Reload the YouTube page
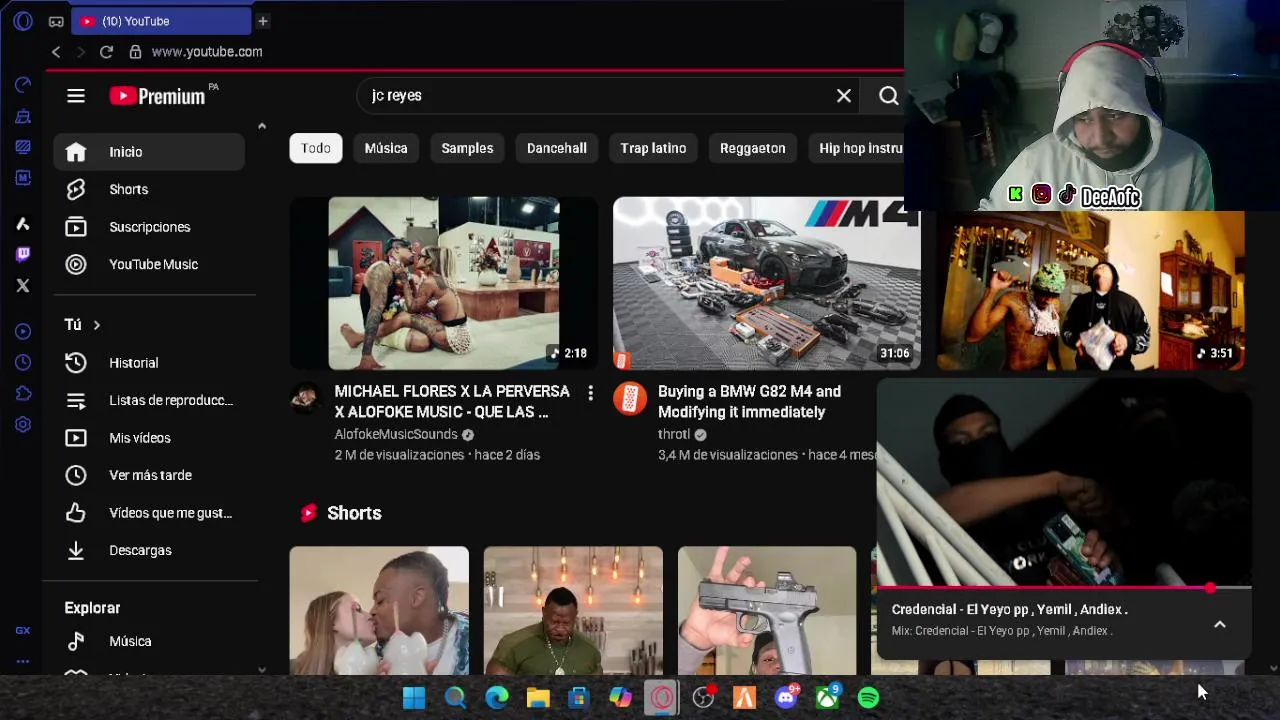Screen dimensions: 1280x720 tap(106, 52)
